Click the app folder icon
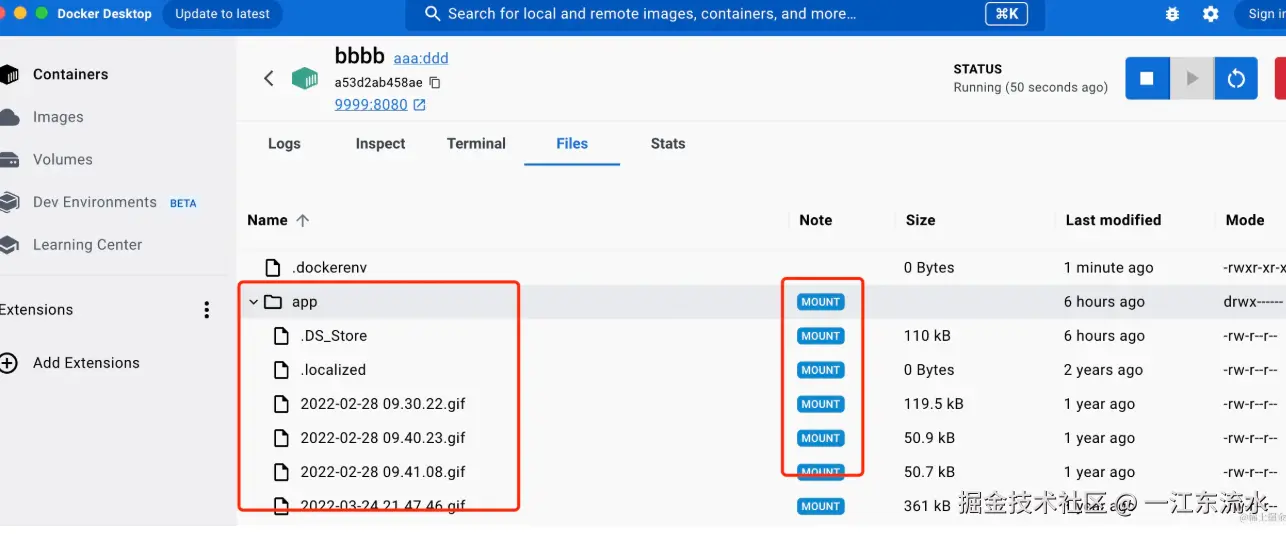The image size is (1286, 534). pos(273,302)
